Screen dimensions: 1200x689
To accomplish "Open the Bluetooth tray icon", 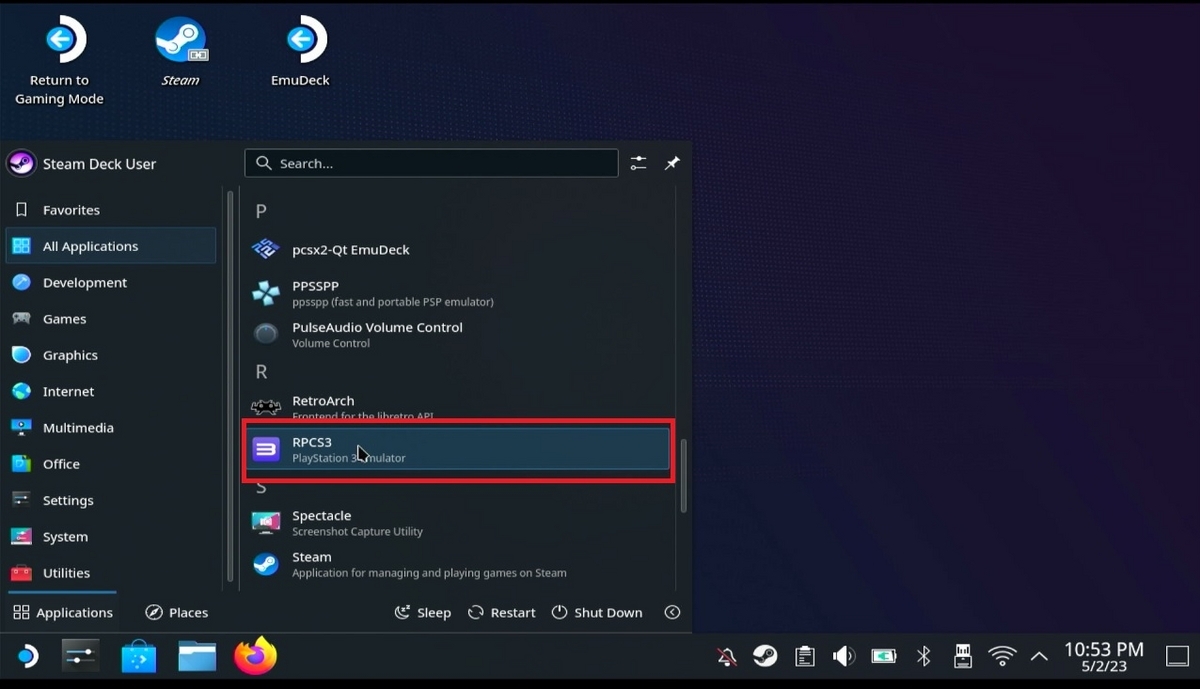I will pyautogui.click(x=924, y=657).
